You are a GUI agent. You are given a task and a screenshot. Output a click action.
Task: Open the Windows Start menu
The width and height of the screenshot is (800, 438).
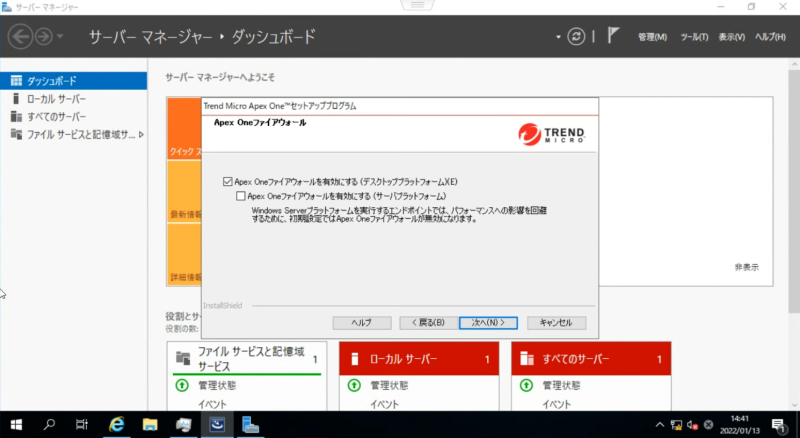click(x=16, y=425)
